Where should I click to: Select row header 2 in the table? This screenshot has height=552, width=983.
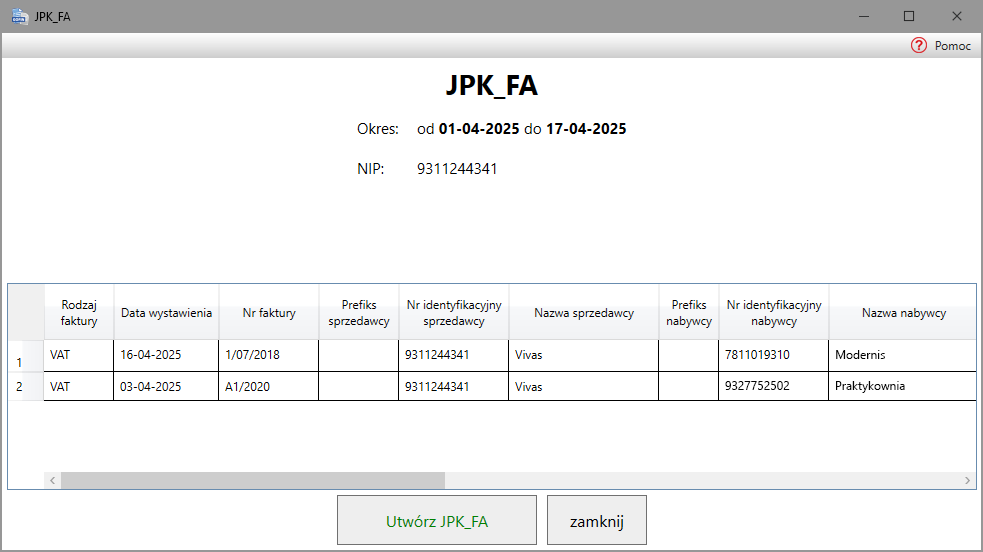(26, 387)
